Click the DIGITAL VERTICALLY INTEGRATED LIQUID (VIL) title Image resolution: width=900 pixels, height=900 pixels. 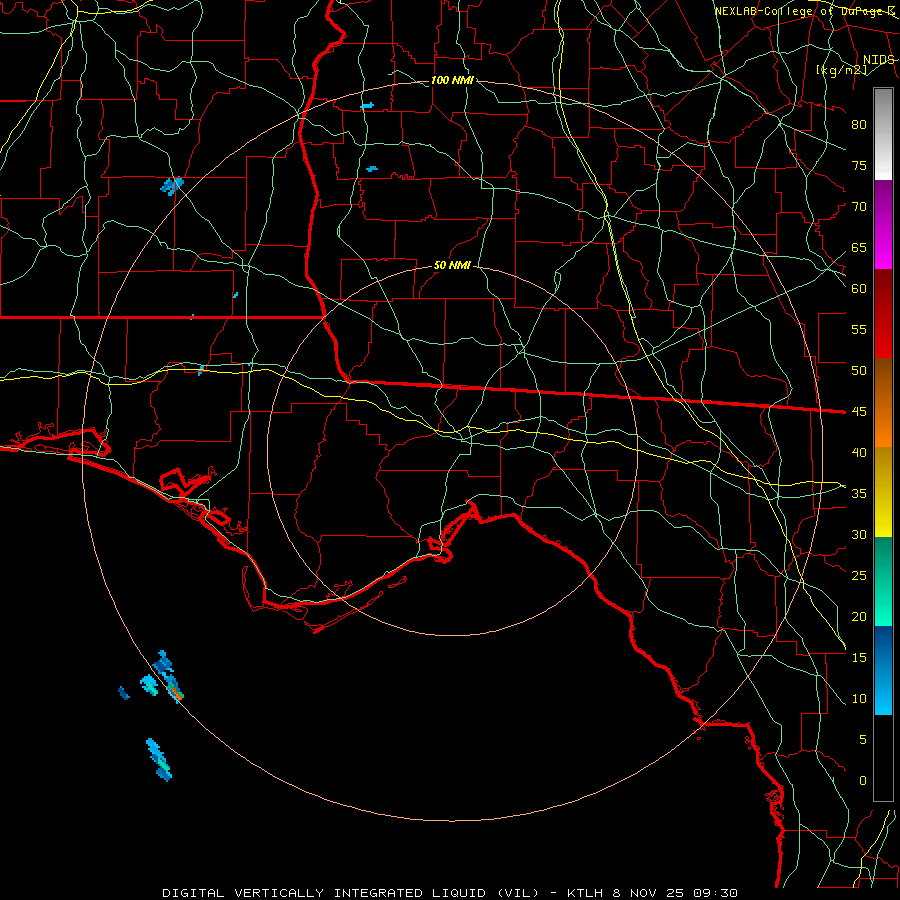(351, 893)
